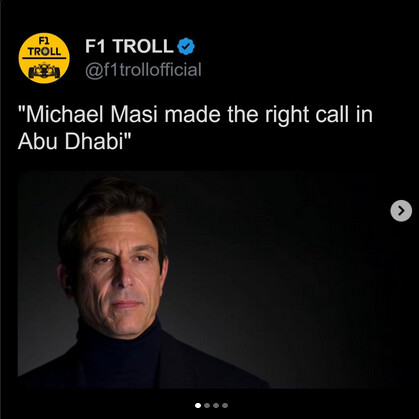
Task: Click the "TROLL" text inside yellow logo
Action: coord(44,51)
